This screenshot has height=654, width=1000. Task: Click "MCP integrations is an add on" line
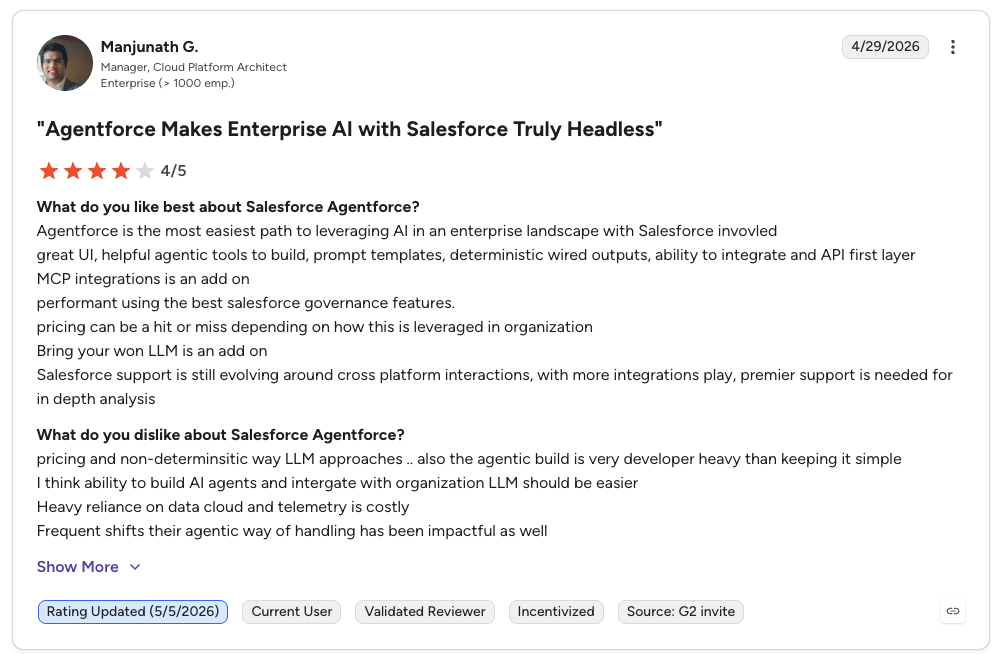click(143, 279)
